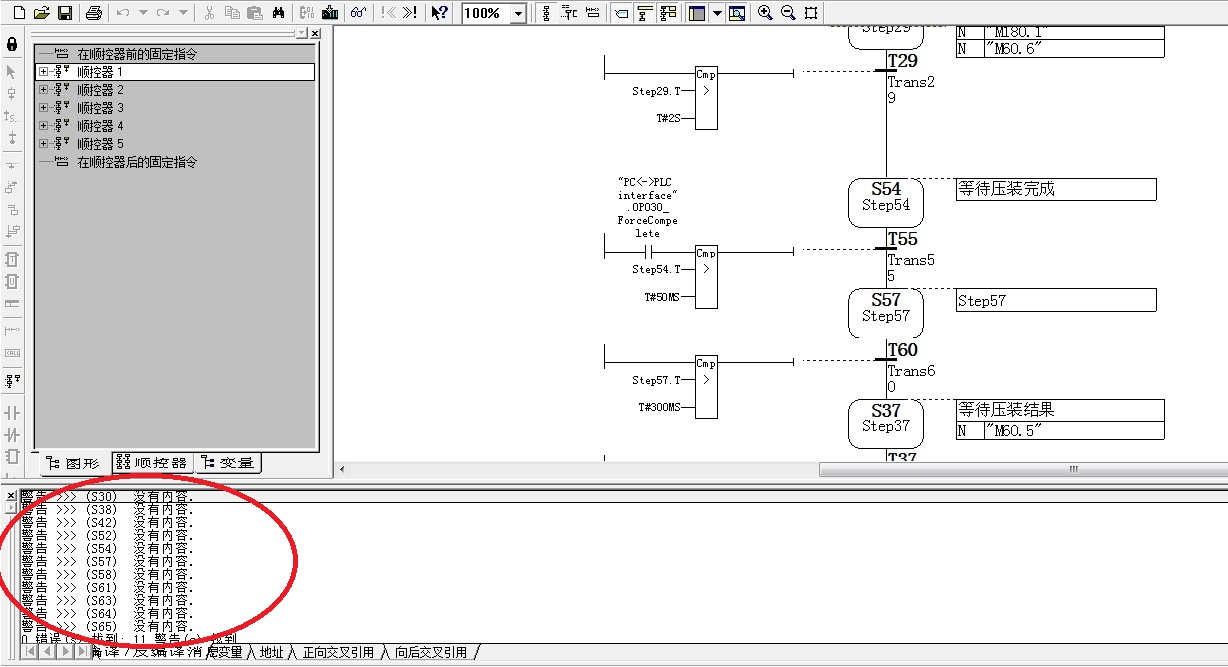Toggle the lock icon in the left sidebar
Viewport: 1228px width, 667px height.
[12, 45]
